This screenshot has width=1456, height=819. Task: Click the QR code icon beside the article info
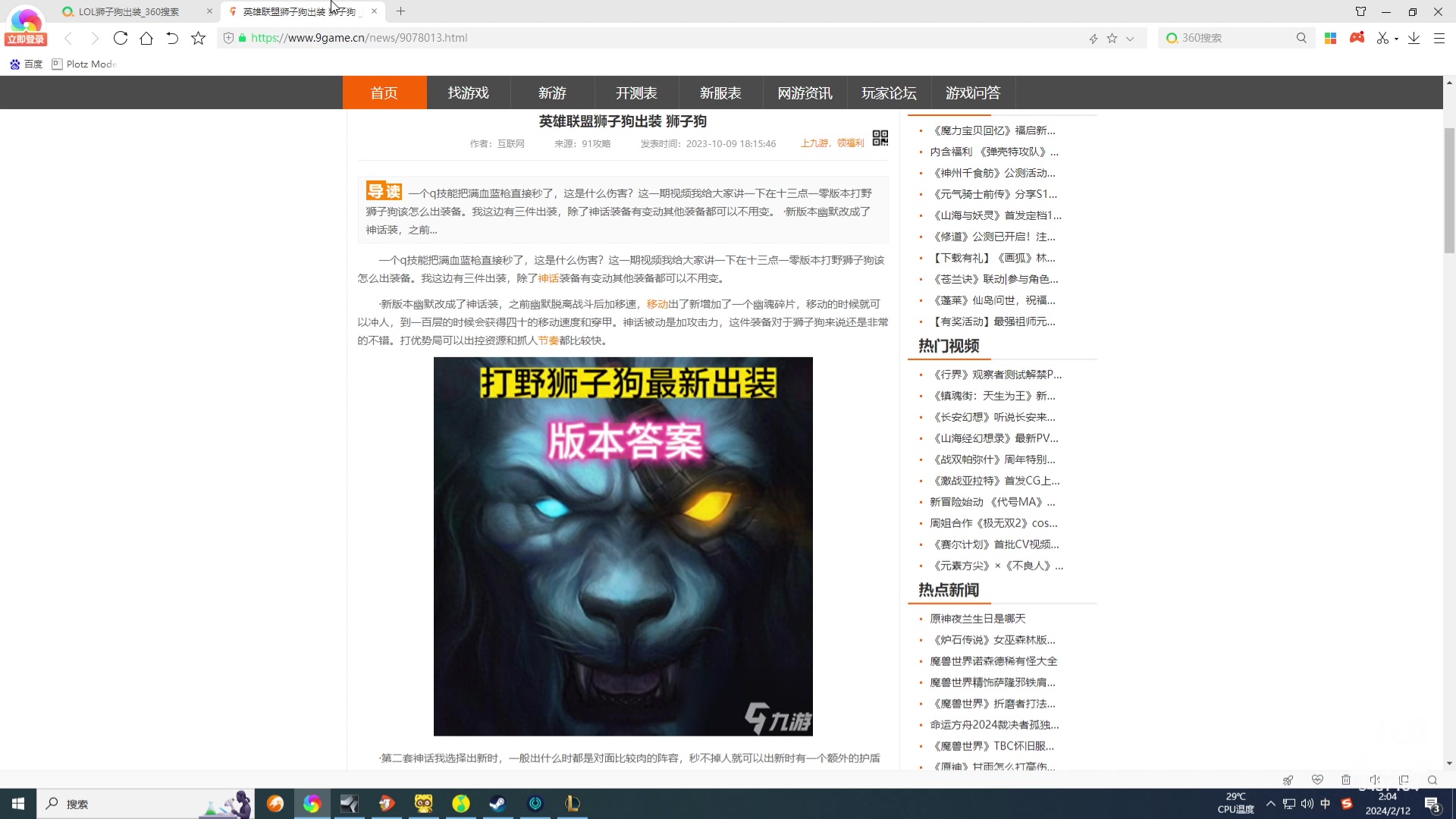[x=880, y=138]
